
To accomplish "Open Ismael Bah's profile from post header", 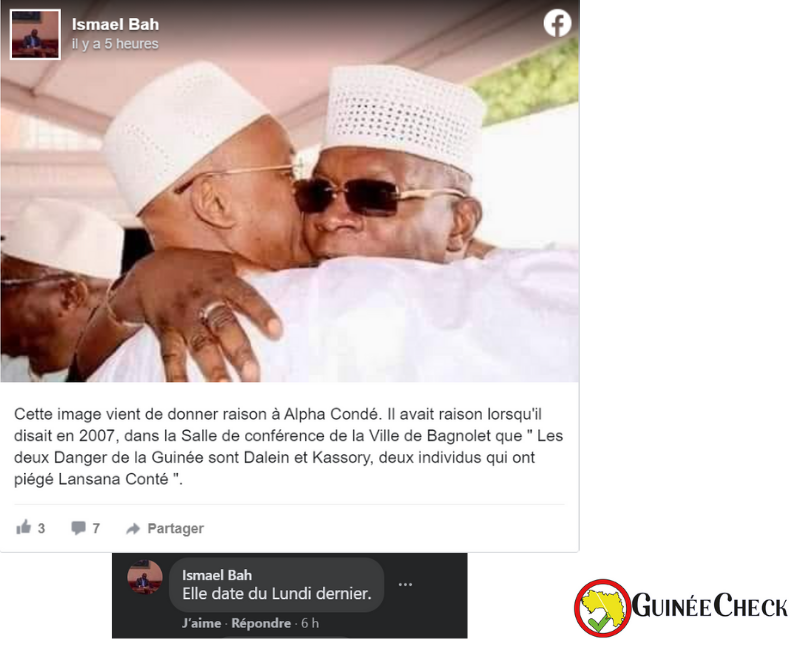I will pos(115,24).
